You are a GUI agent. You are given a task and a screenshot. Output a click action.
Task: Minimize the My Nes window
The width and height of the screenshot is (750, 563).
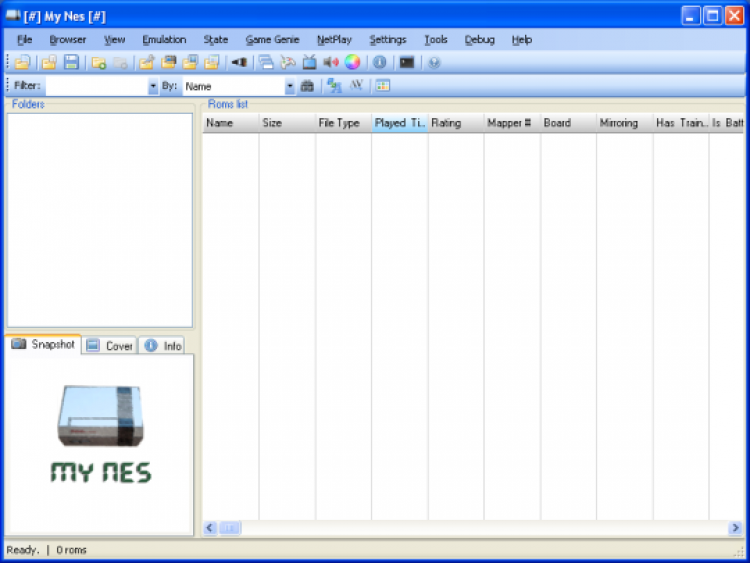(x=690, y=16)
